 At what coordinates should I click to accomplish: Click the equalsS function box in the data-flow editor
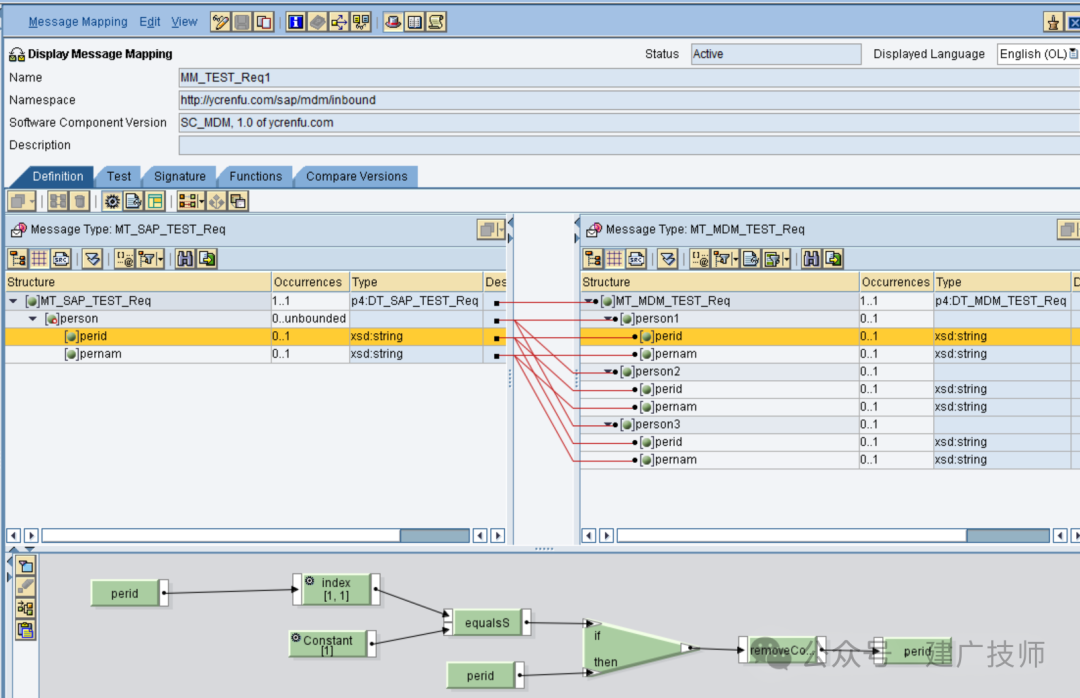(487, 623)
